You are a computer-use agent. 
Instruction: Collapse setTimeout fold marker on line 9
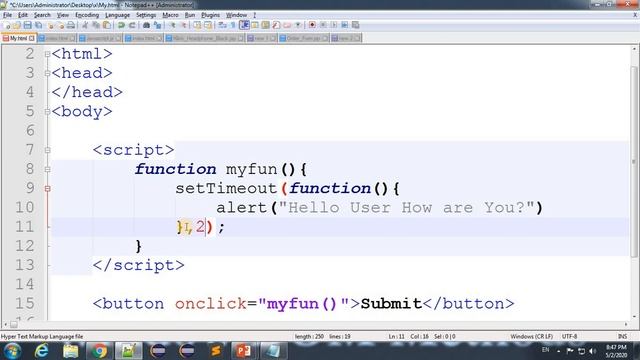(47, 189)
